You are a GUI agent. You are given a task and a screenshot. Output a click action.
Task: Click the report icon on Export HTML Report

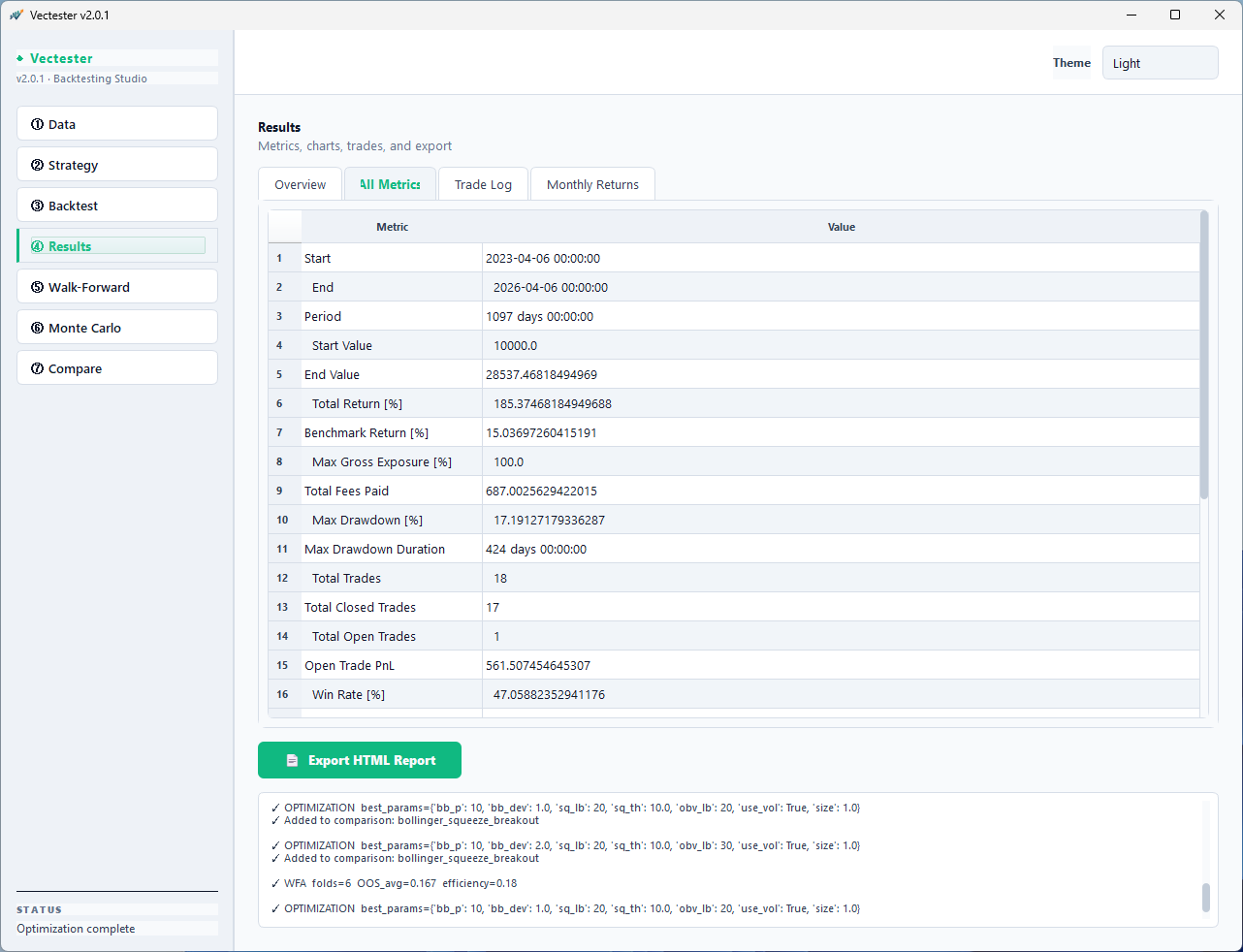click(293, 760)
